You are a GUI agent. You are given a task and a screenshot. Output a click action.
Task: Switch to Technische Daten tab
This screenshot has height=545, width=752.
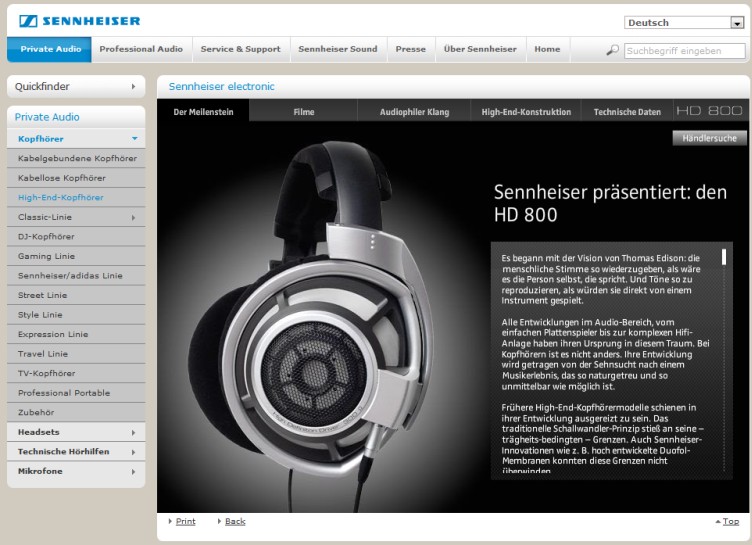click(627, 112)
